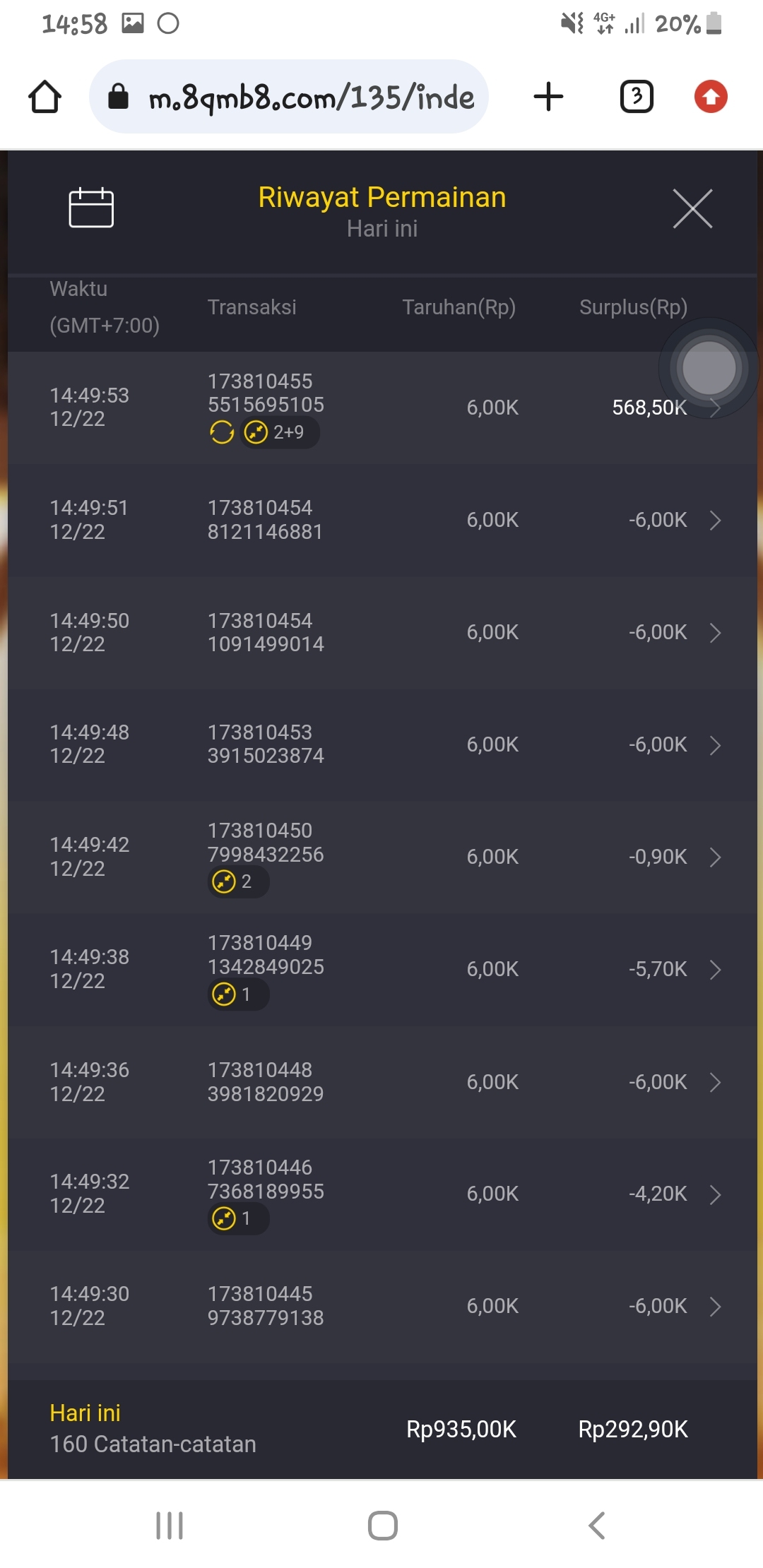763x1568 pixels.
Task: Open a new browser tab
Action: [548, 97]
